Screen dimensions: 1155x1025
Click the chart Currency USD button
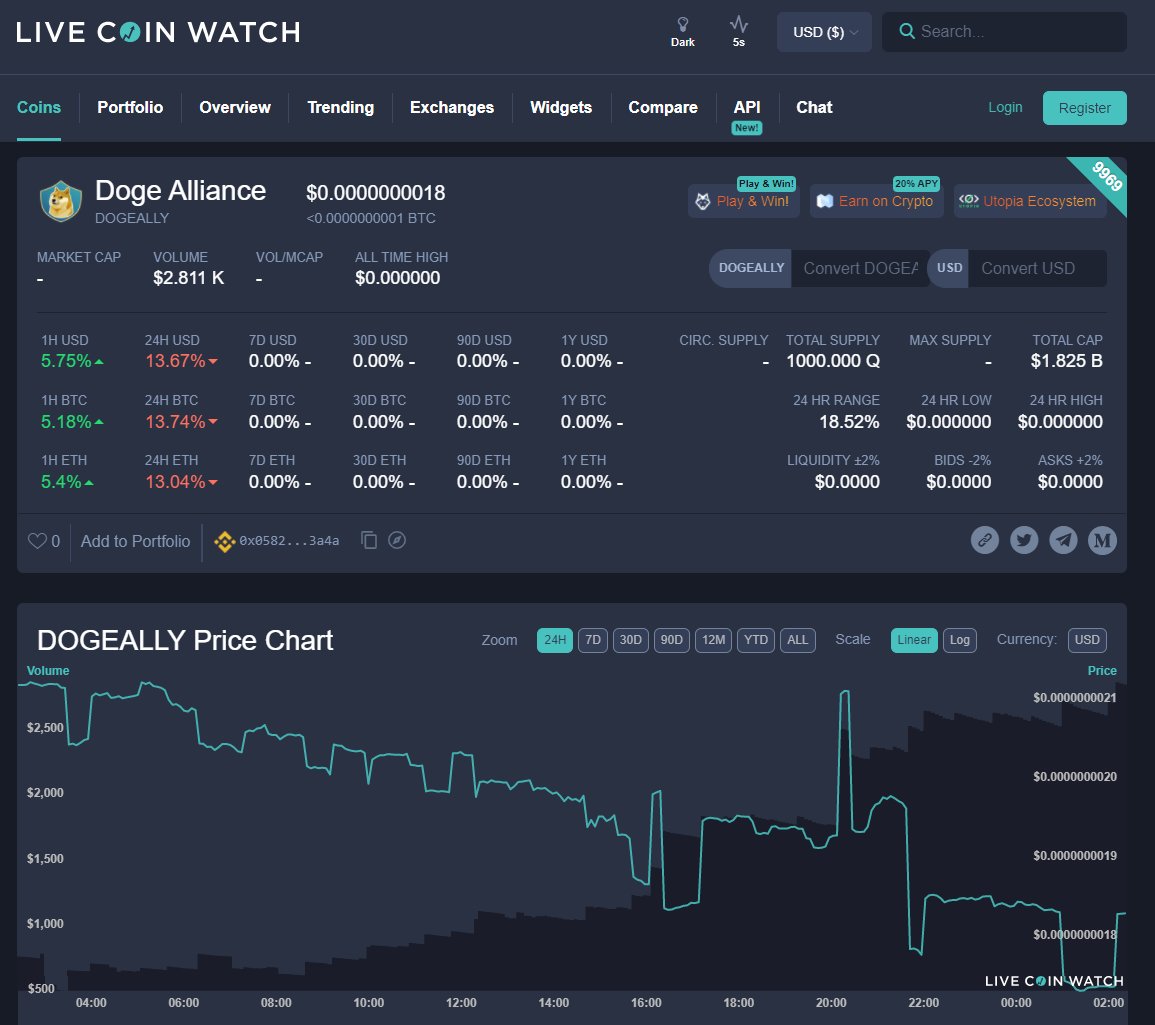[x=1087, y=640]
